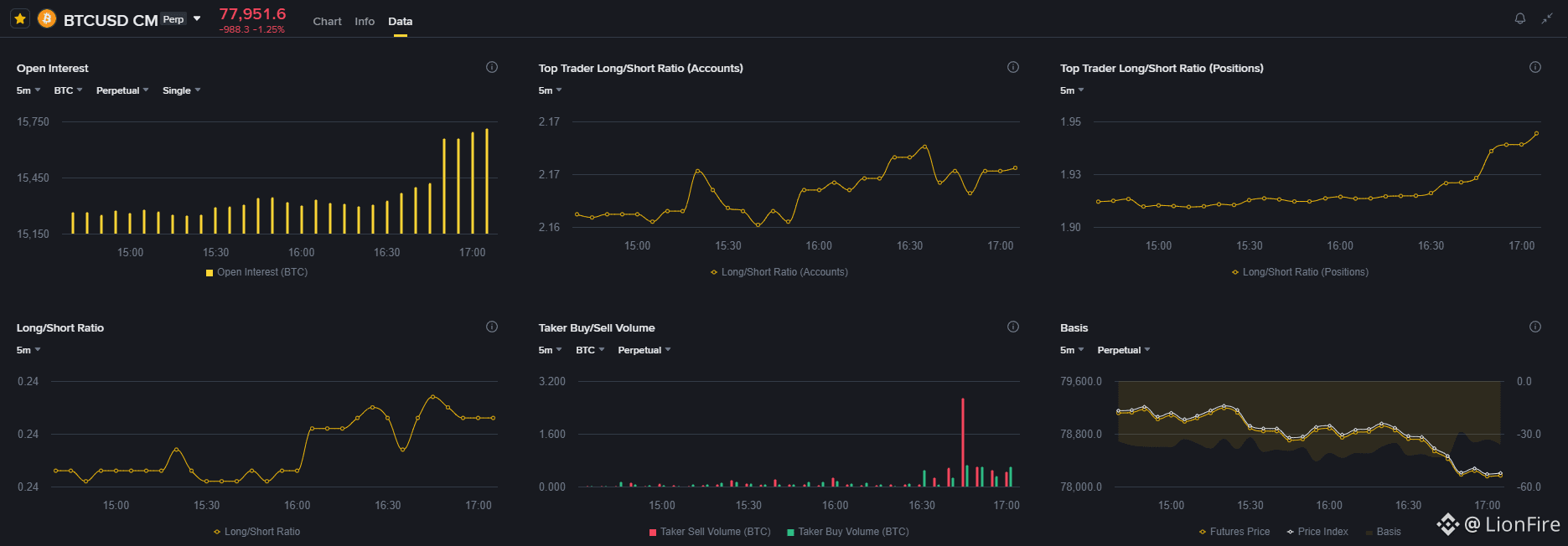Viewport: 1568px width, 546px height.
Task: Open 5m dropdown in Taker Buy/Sell Volume
Action: coord(550,350)
